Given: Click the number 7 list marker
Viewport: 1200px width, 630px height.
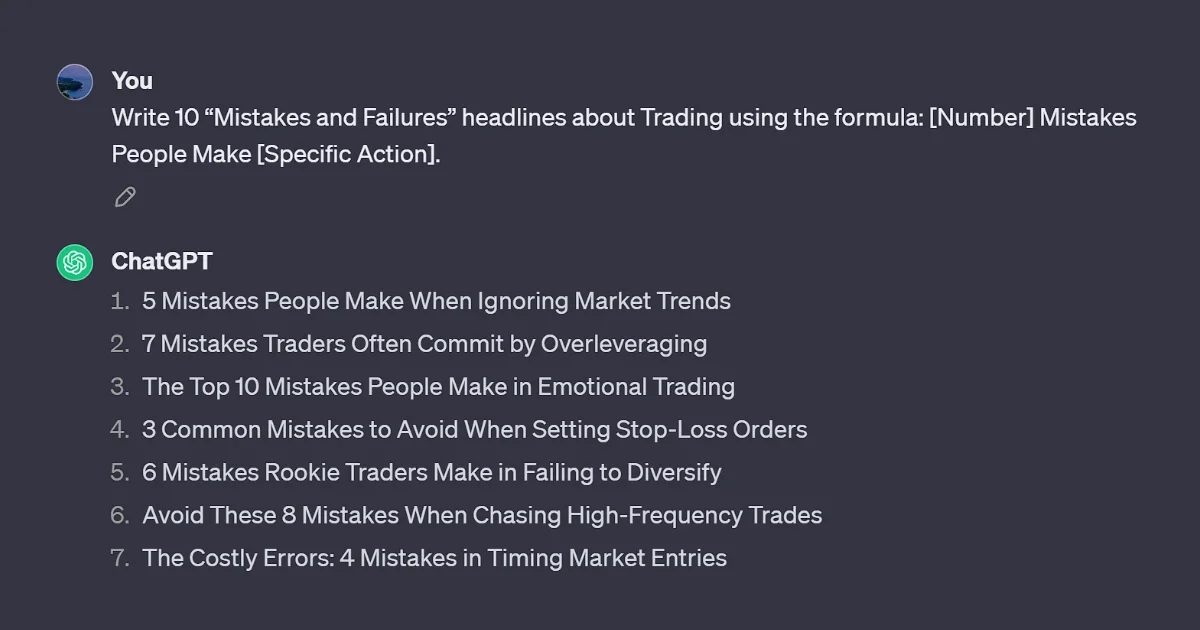Looking at the screenshot, I should 119,558.
